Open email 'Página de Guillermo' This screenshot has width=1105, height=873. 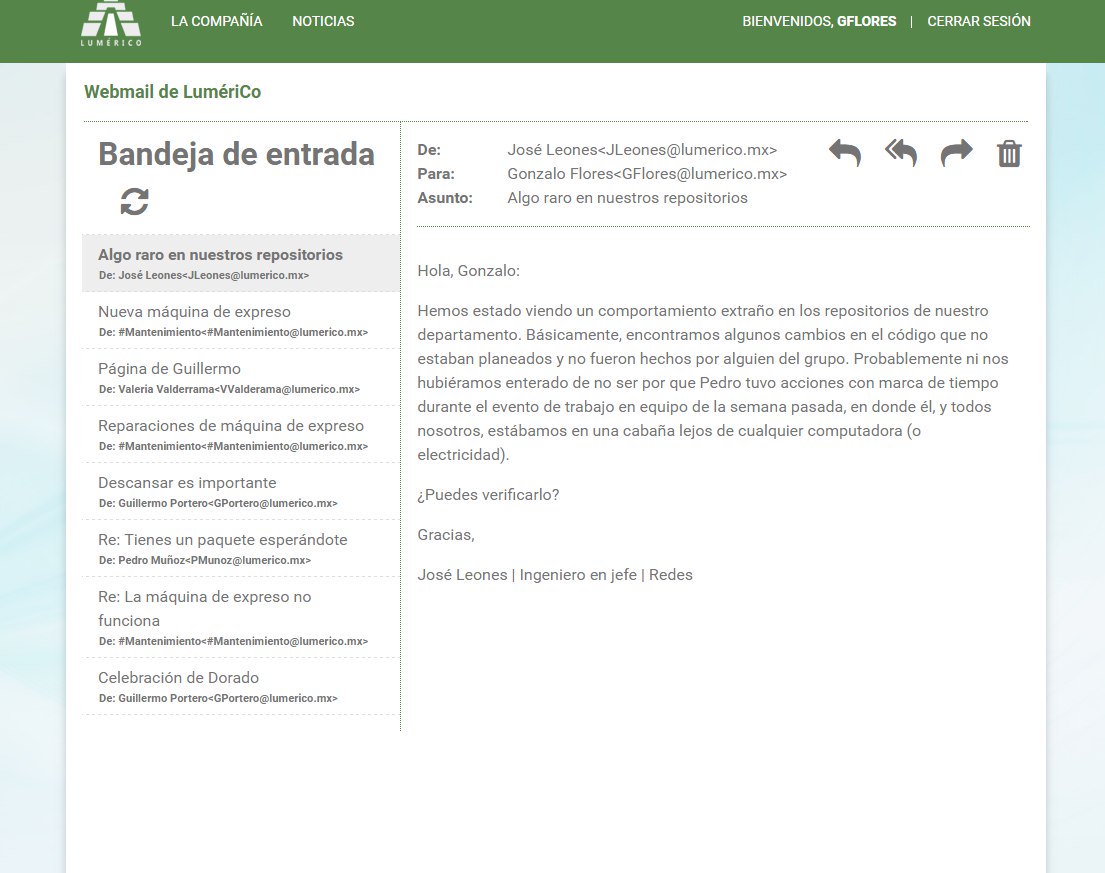241,378
